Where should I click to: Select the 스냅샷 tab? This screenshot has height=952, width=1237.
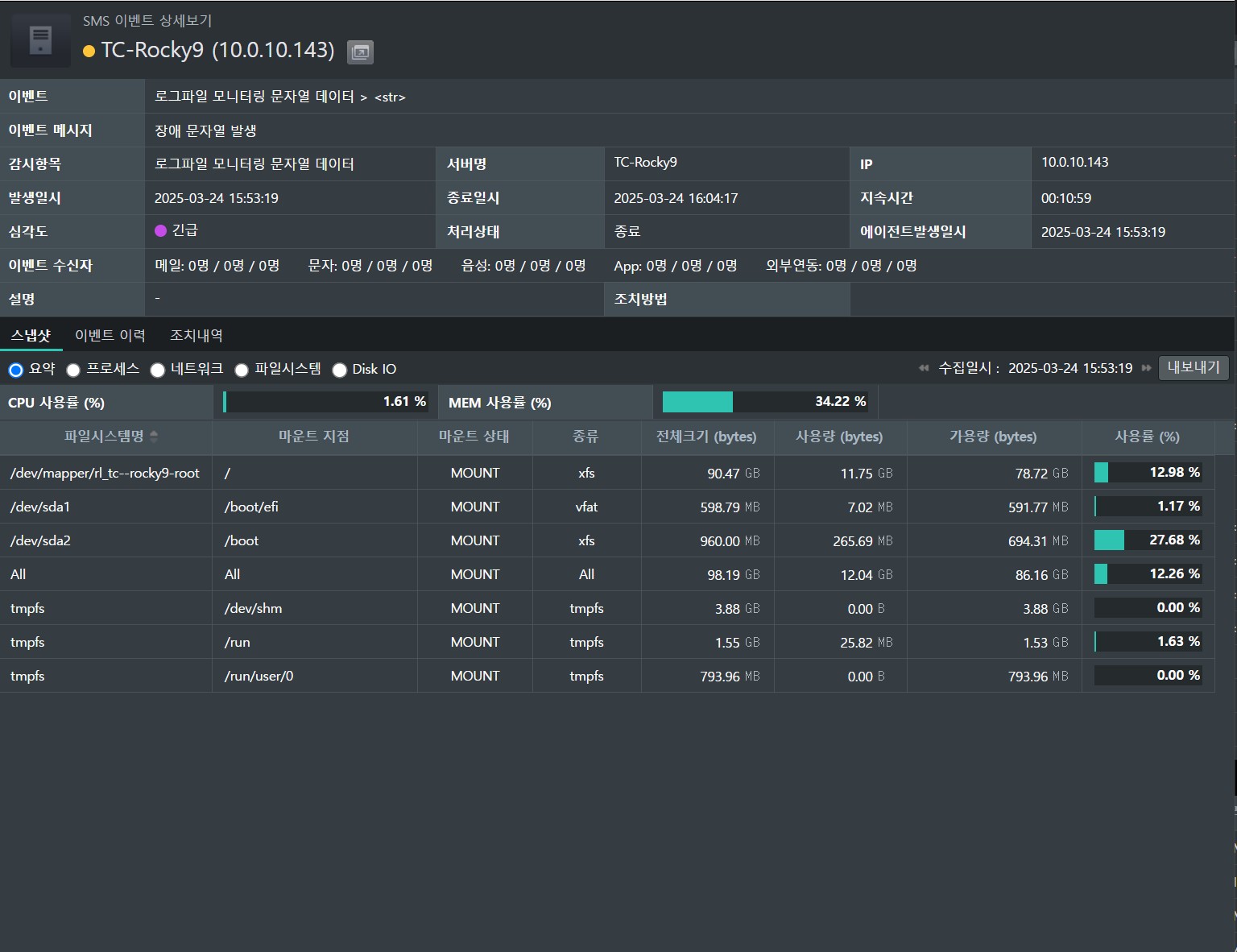[31, 335]
